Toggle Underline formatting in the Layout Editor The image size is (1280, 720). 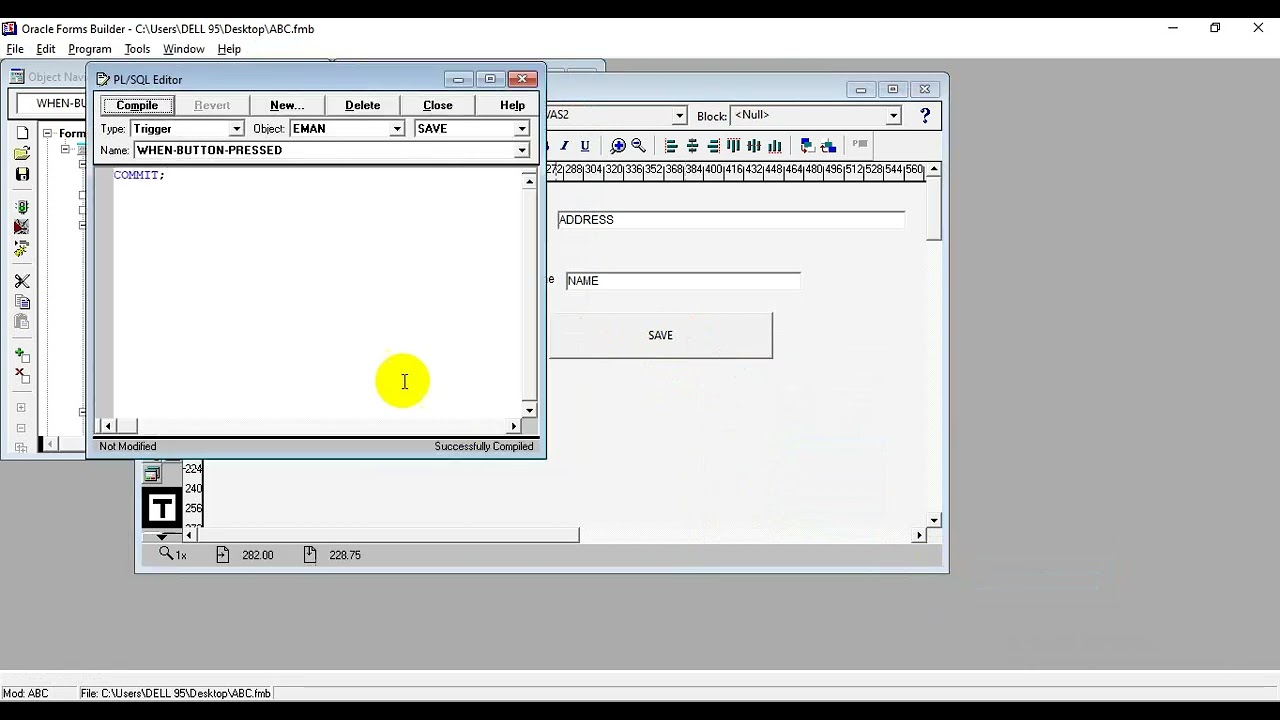pyautogui.click(x=585, y=146)
